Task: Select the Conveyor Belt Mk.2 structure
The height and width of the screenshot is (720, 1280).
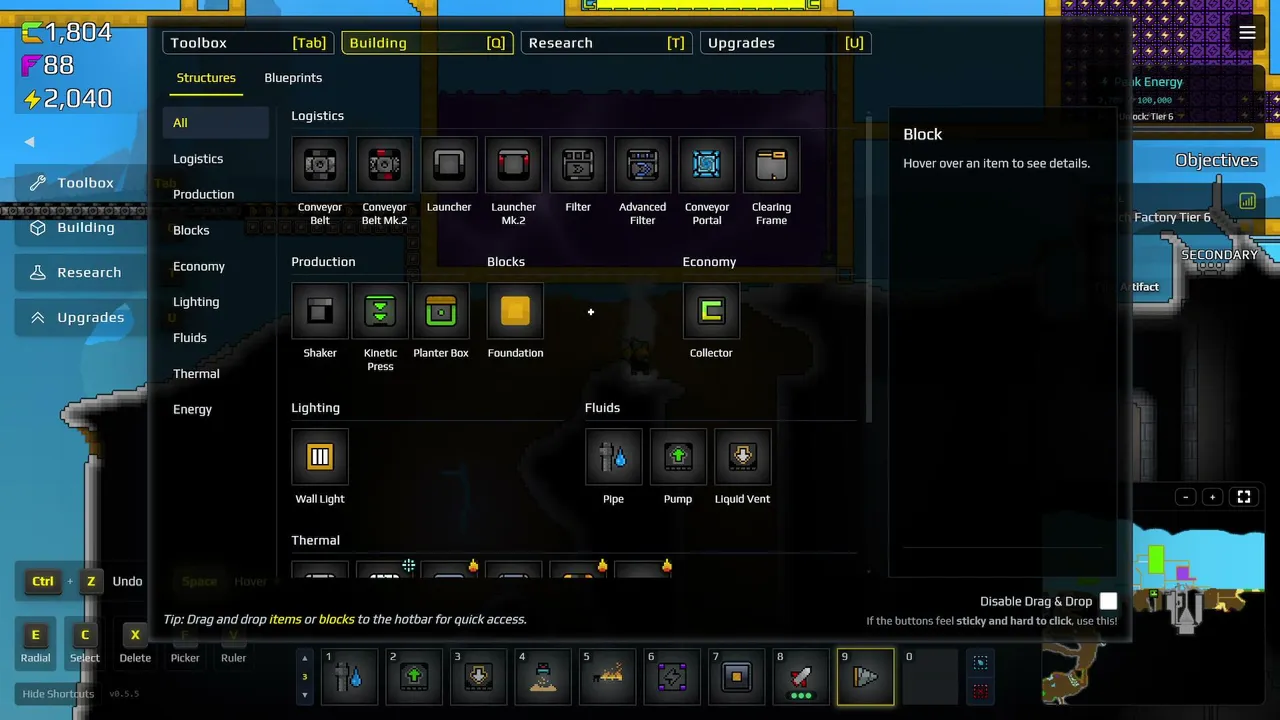Action: tap(384, 165)
